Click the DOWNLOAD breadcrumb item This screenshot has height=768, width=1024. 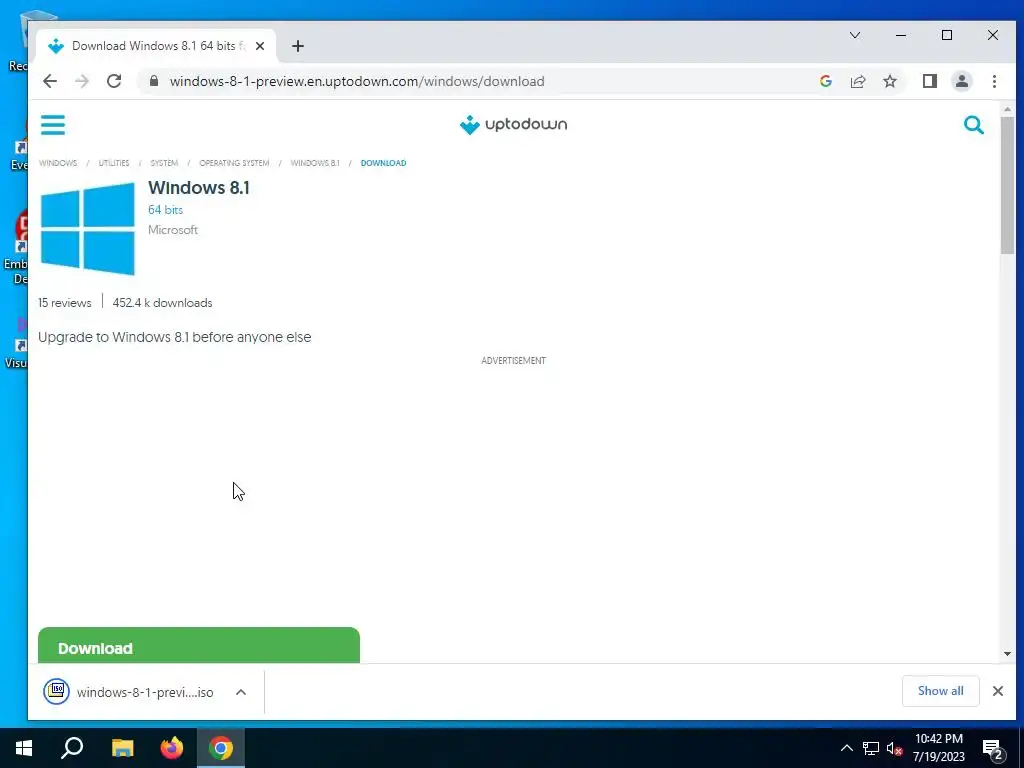pyautogui.click(x=383, y=163)
